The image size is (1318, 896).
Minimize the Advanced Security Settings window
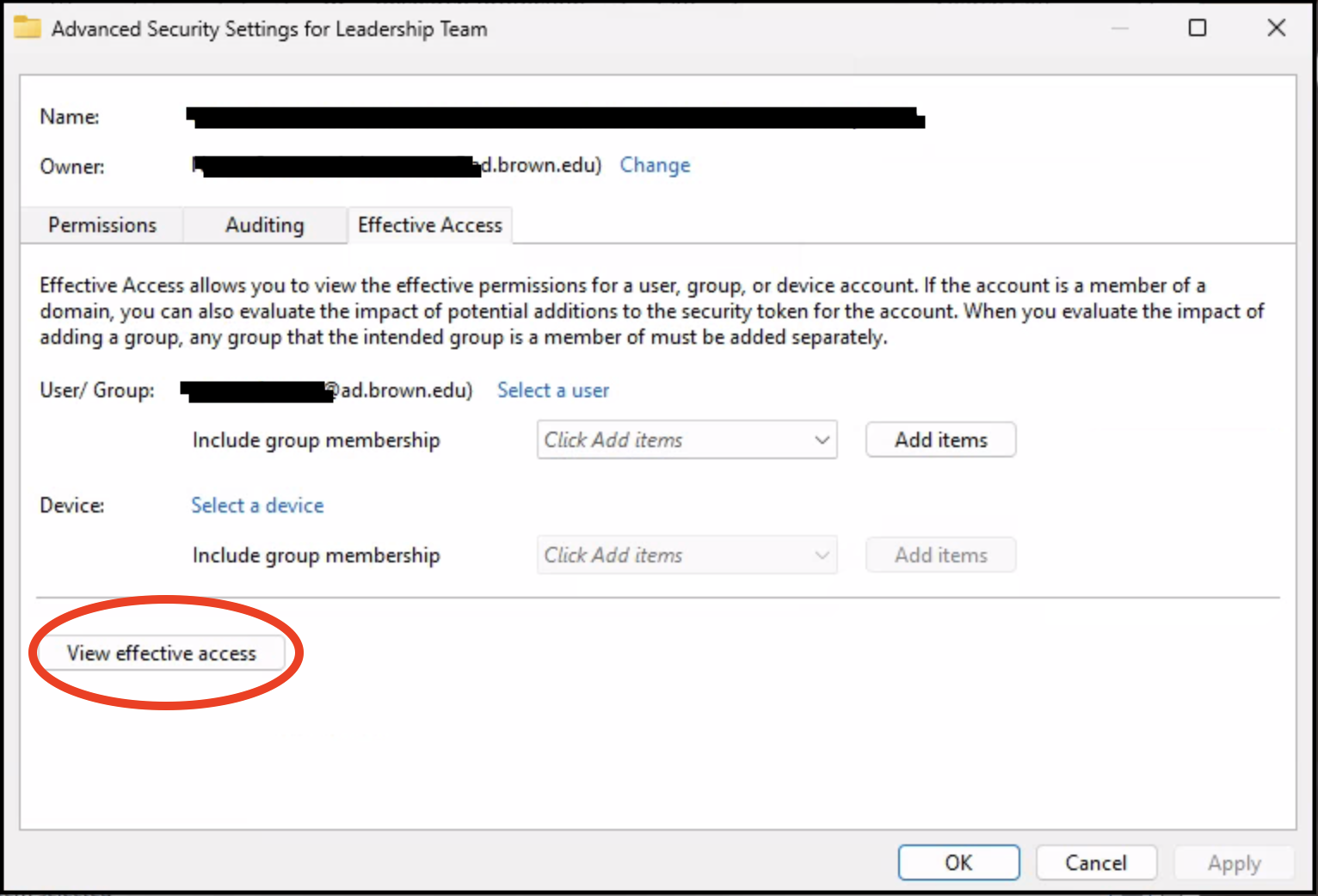[1119, 28]
